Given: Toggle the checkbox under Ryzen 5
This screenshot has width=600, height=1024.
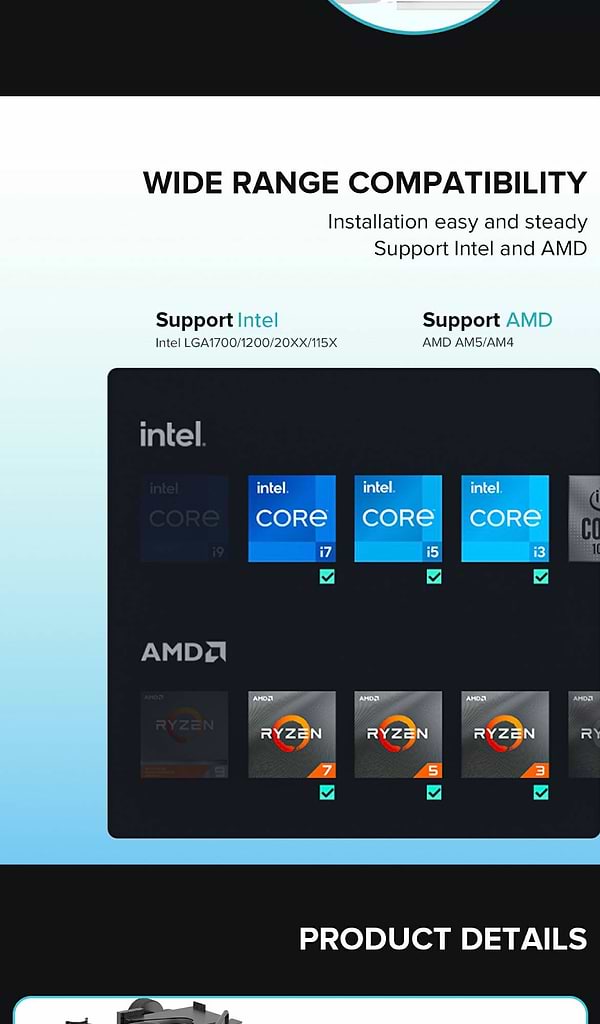Looking at the screenshot, I should click(x=434, y=792).
